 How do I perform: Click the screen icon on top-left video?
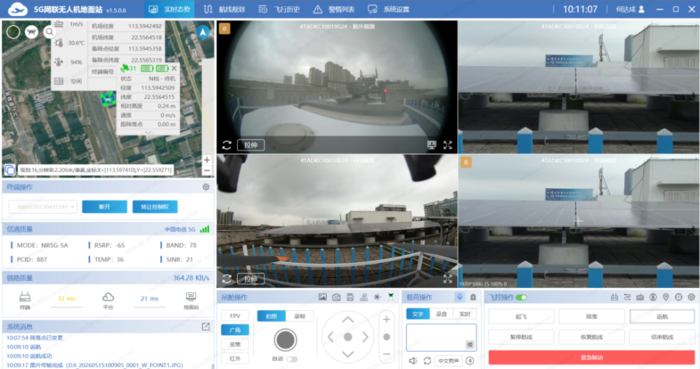pyautogui.click(x=431, y=145)
